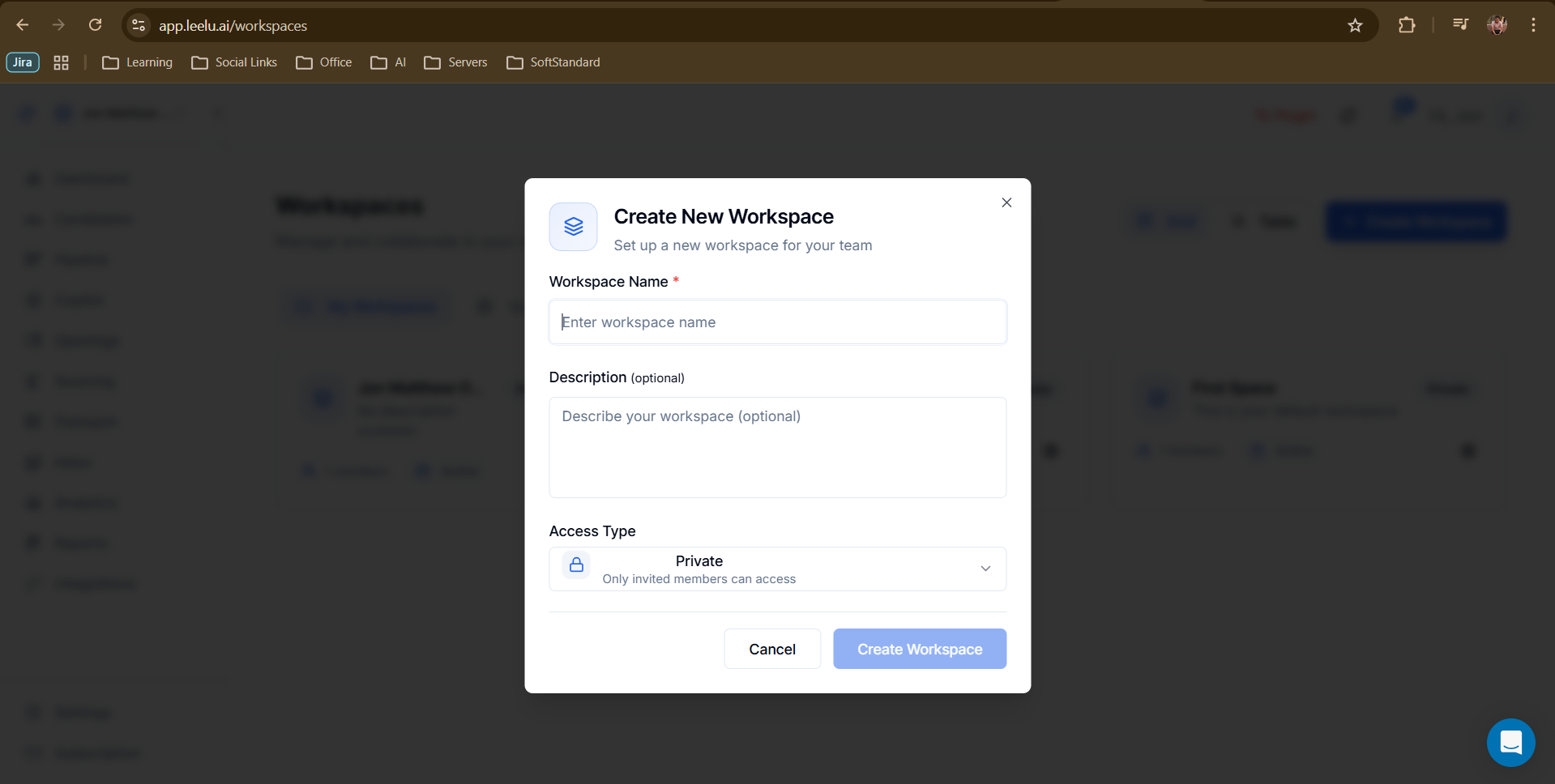This screenshot has width=1555, height=784.
Task: Click the Workspace Name input field
Action: pos(777,322)
